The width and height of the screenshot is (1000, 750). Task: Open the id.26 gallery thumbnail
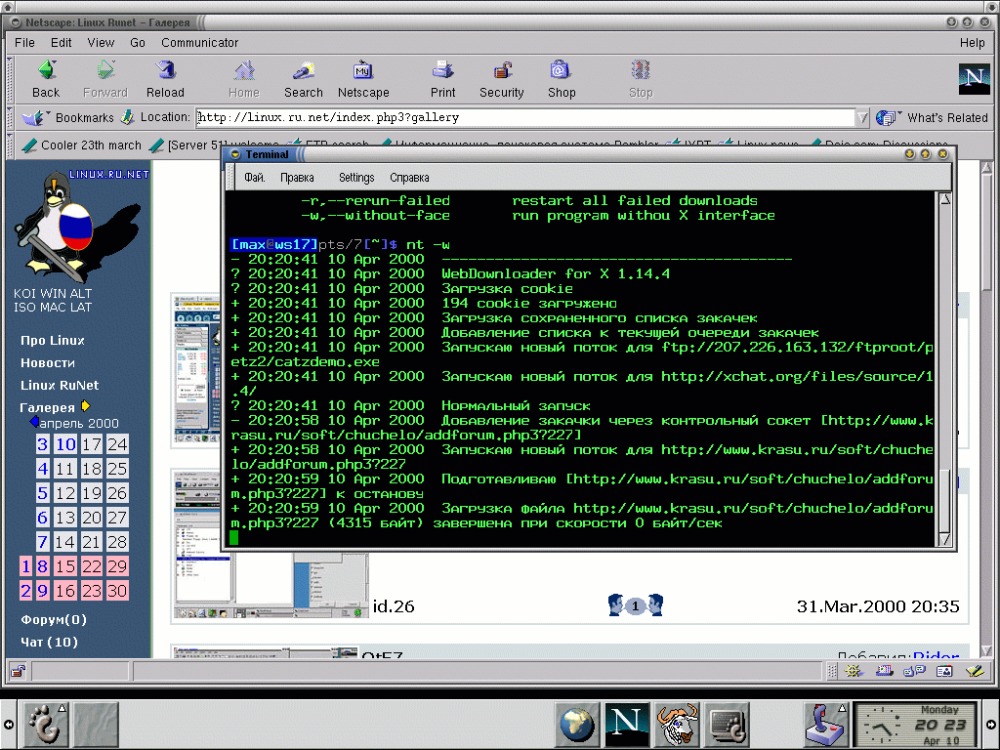click(272, 544)
